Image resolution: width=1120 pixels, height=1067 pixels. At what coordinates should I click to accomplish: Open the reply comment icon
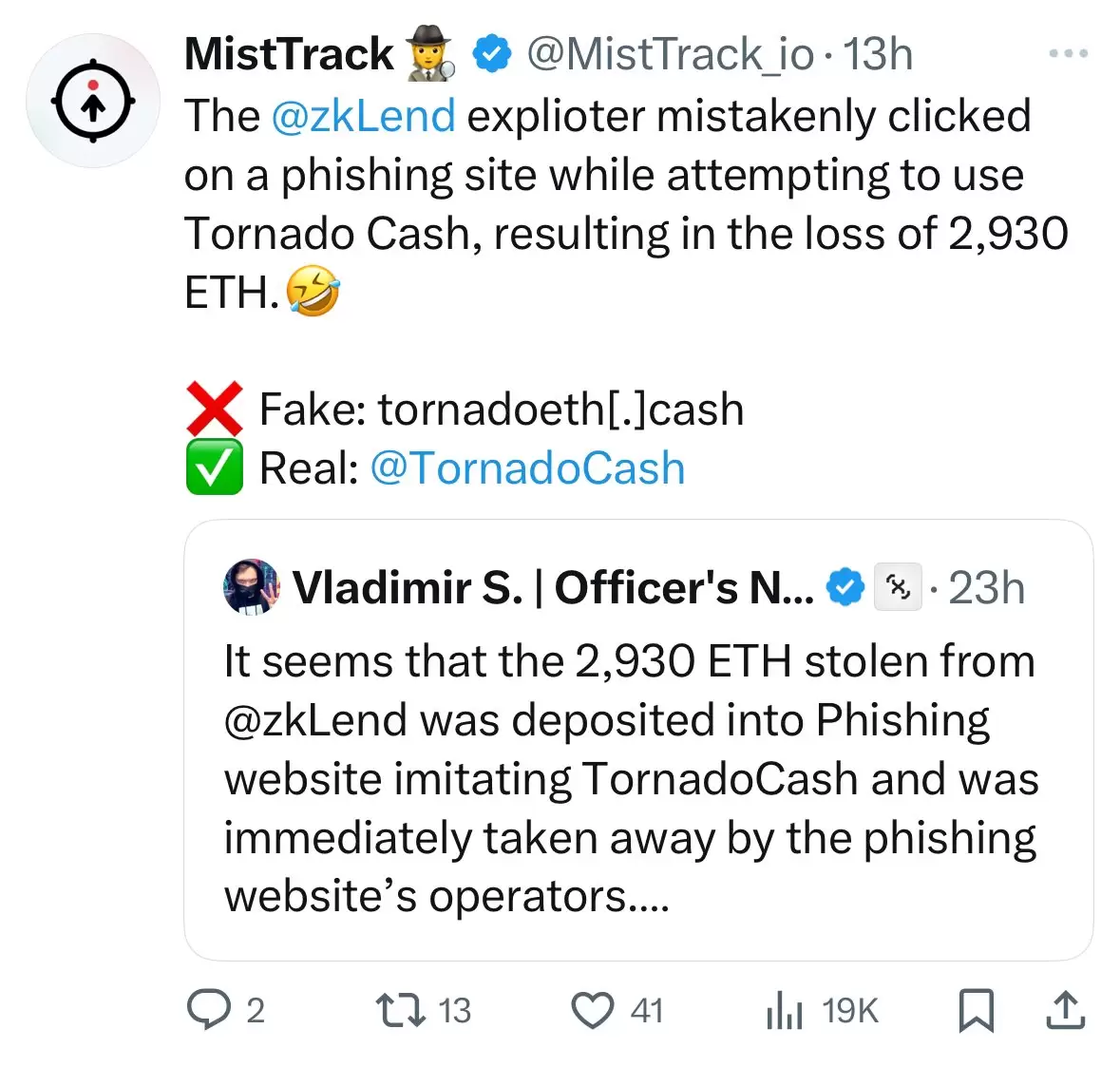point(209,1009)
